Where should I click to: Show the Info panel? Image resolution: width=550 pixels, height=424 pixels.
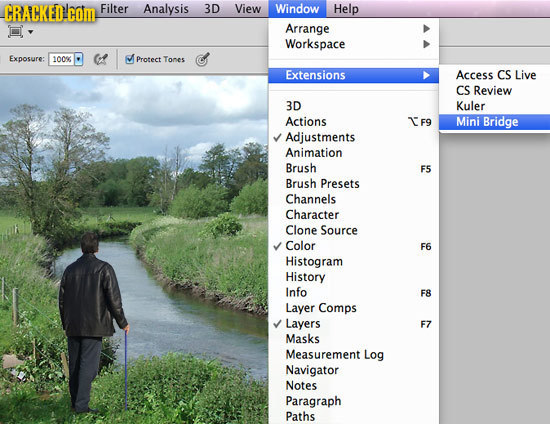pyautogui.click(x=354, y=292)
